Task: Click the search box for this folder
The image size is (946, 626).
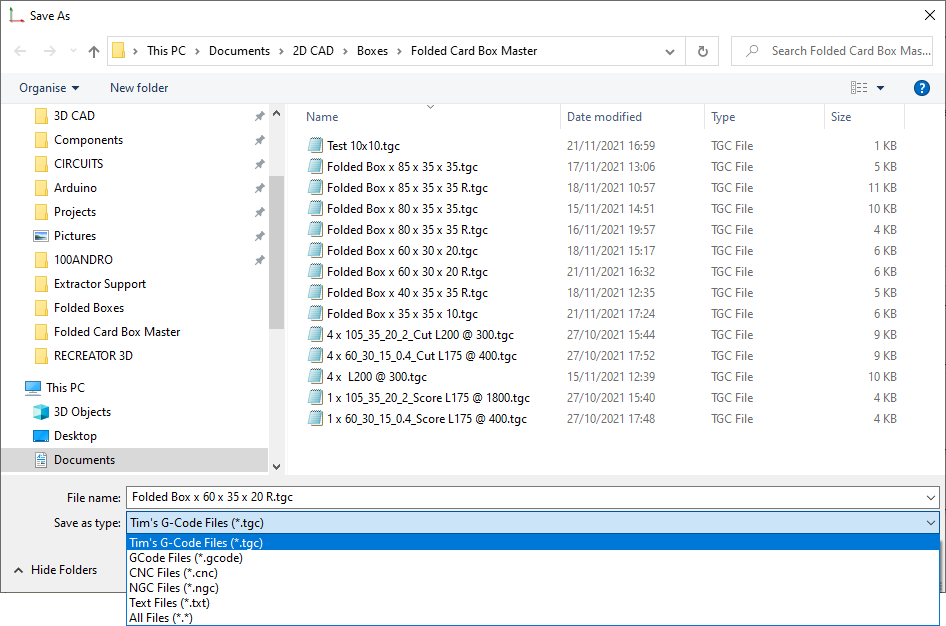Action: [x=832, y=51]
